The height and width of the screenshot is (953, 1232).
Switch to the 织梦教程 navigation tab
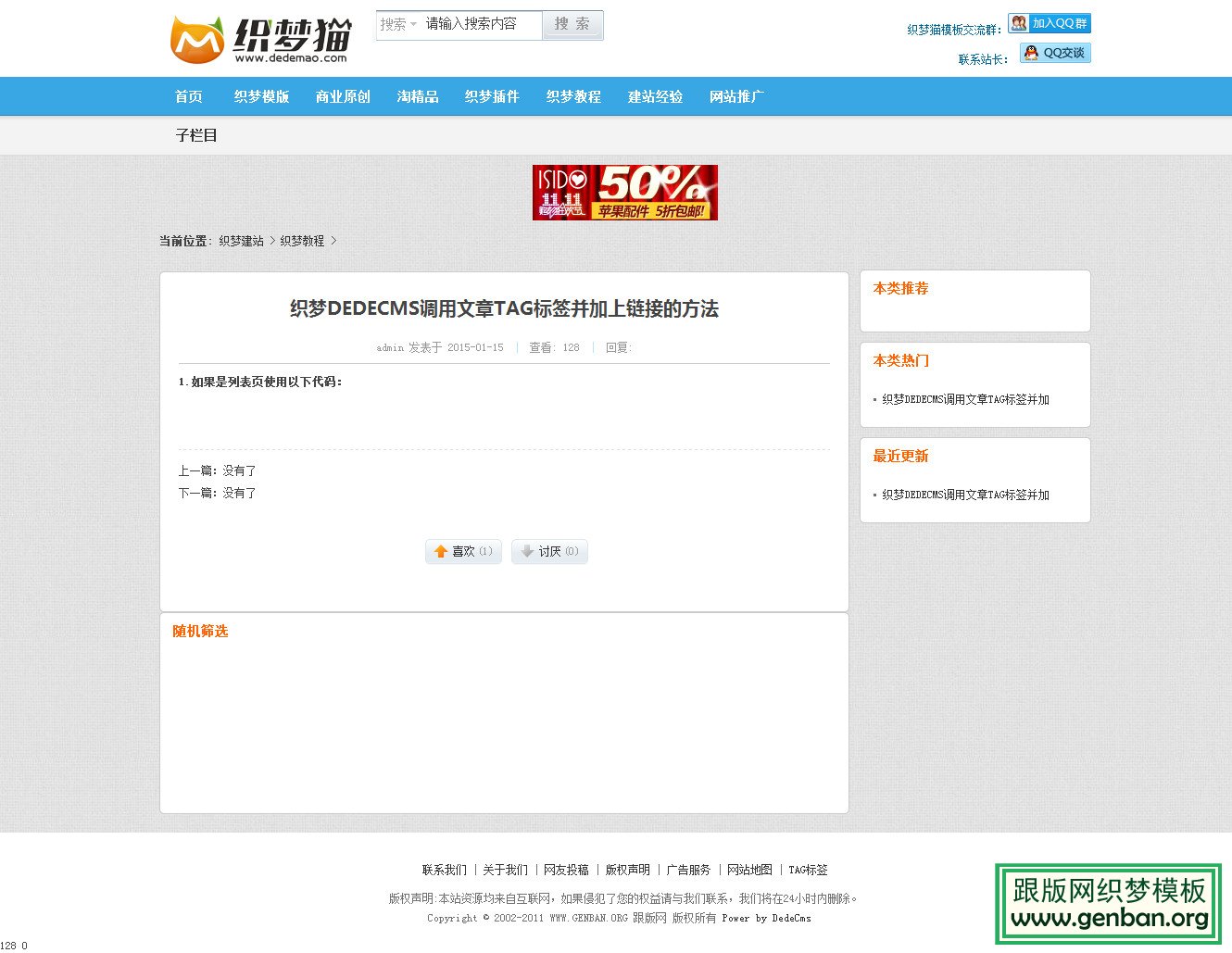pyautogui.click(x=573, y=96)
